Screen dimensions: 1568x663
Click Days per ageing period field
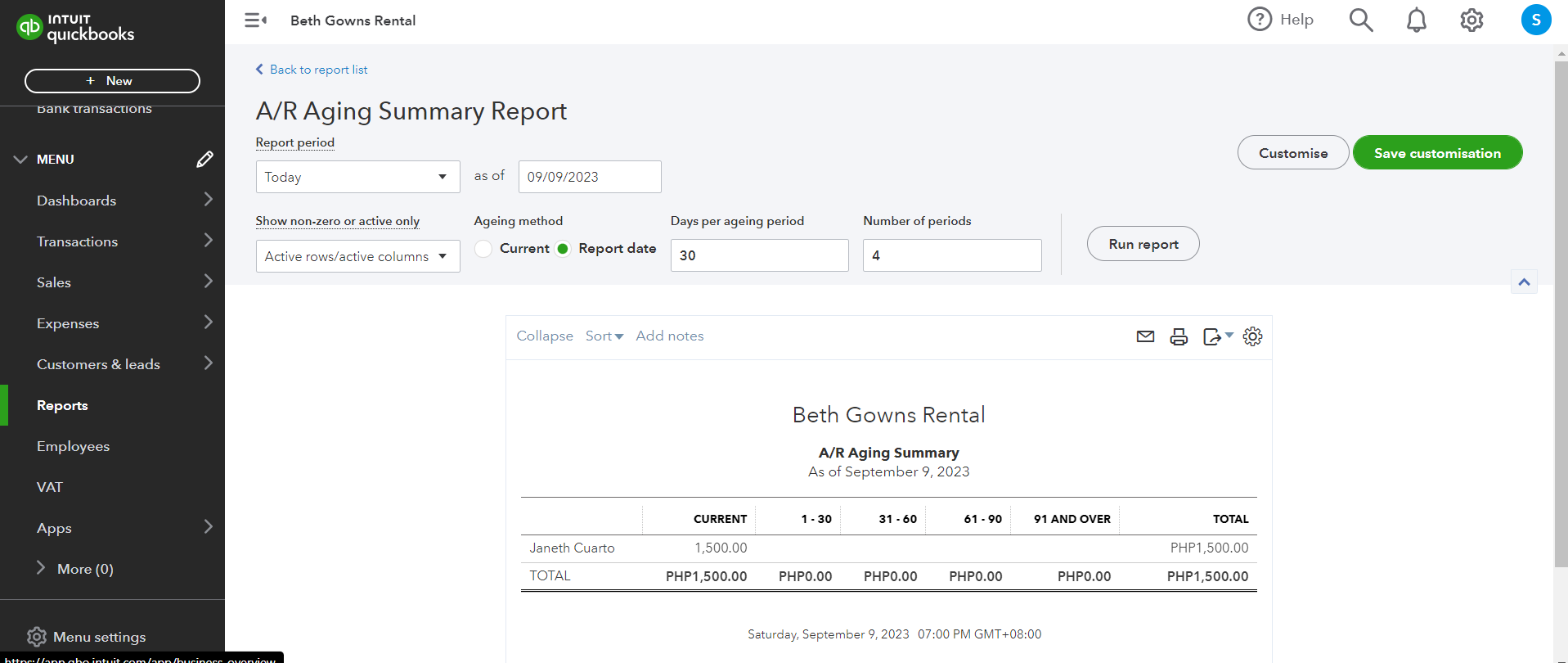coord(759,255)
